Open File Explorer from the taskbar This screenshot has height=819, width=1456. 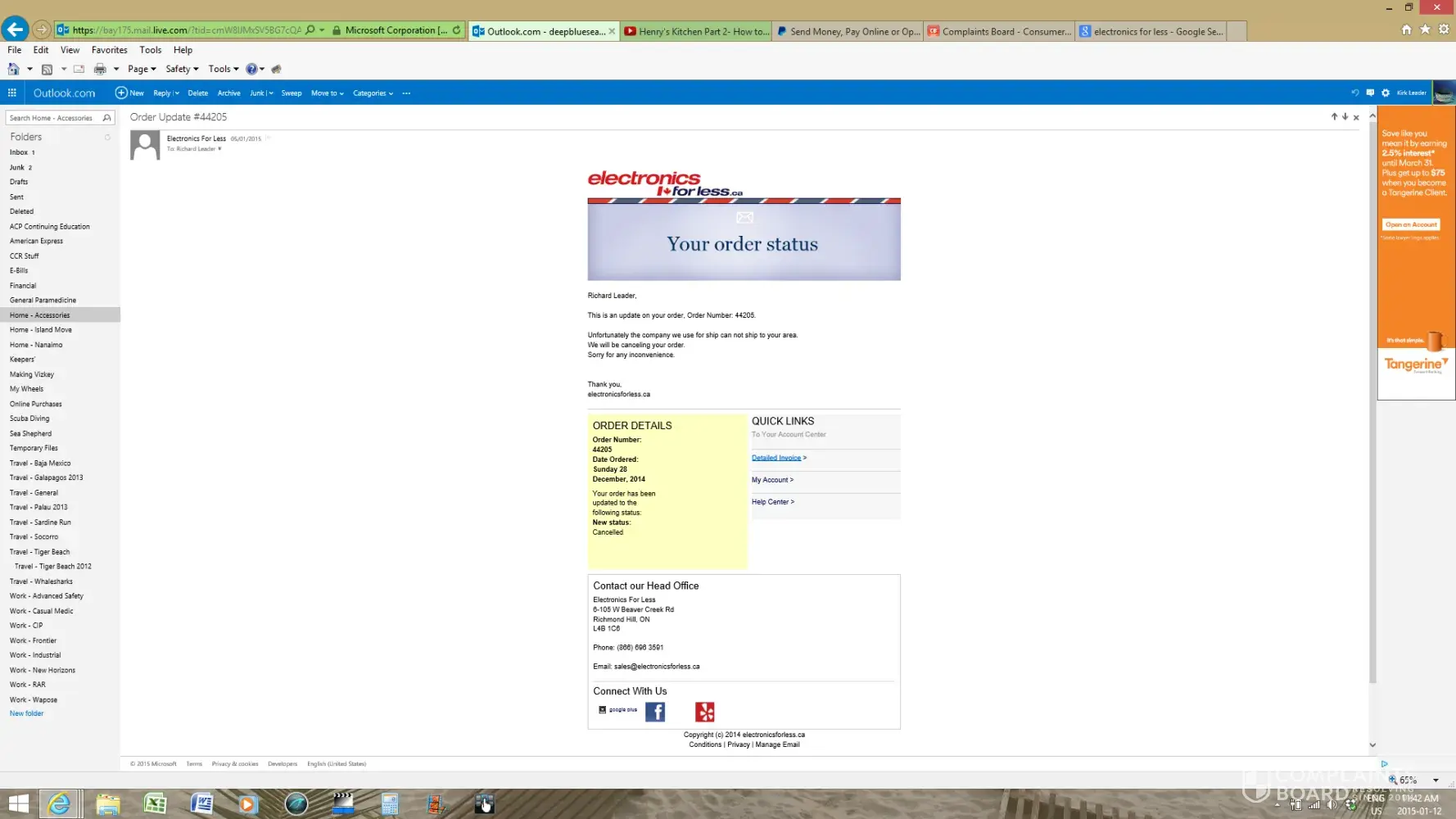108,804
